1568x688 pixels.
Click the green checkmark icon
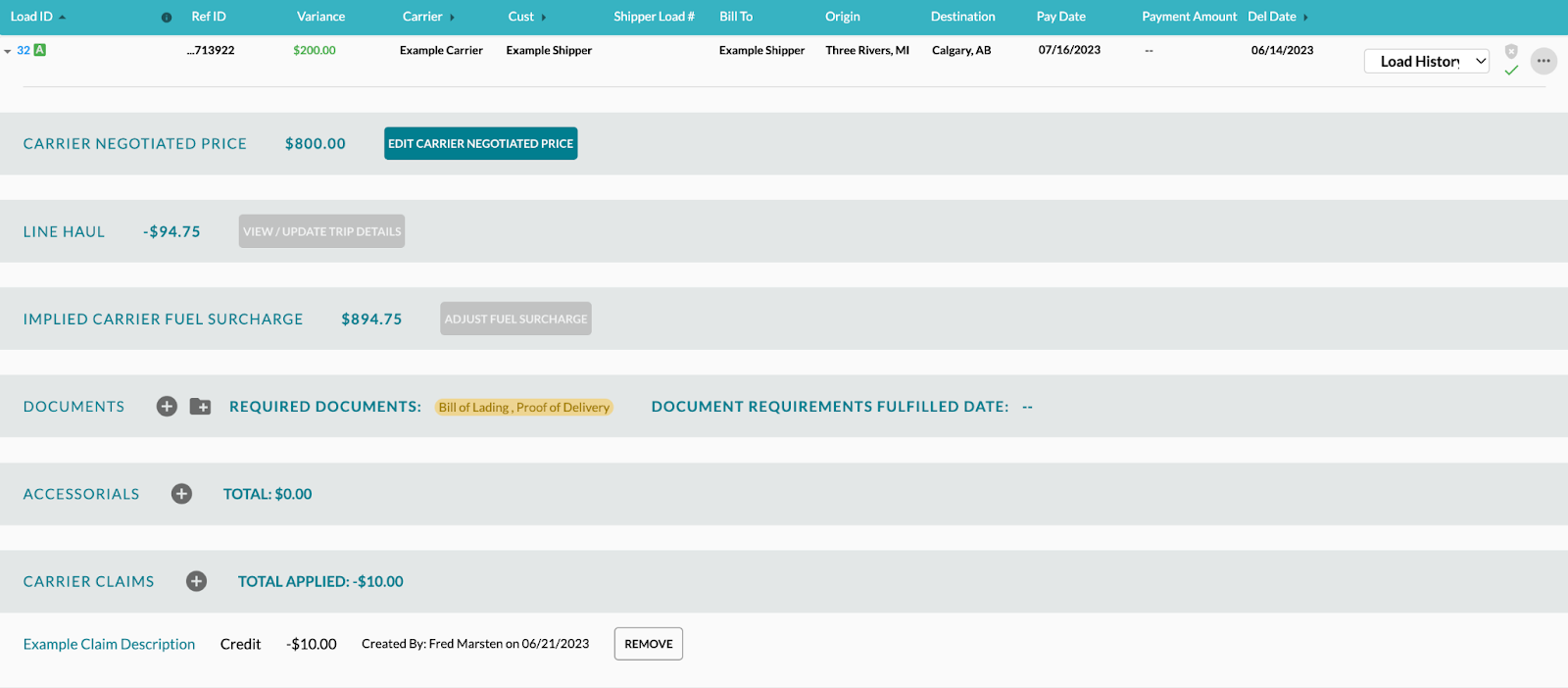pyautogui.click(x=1511, y=71)
